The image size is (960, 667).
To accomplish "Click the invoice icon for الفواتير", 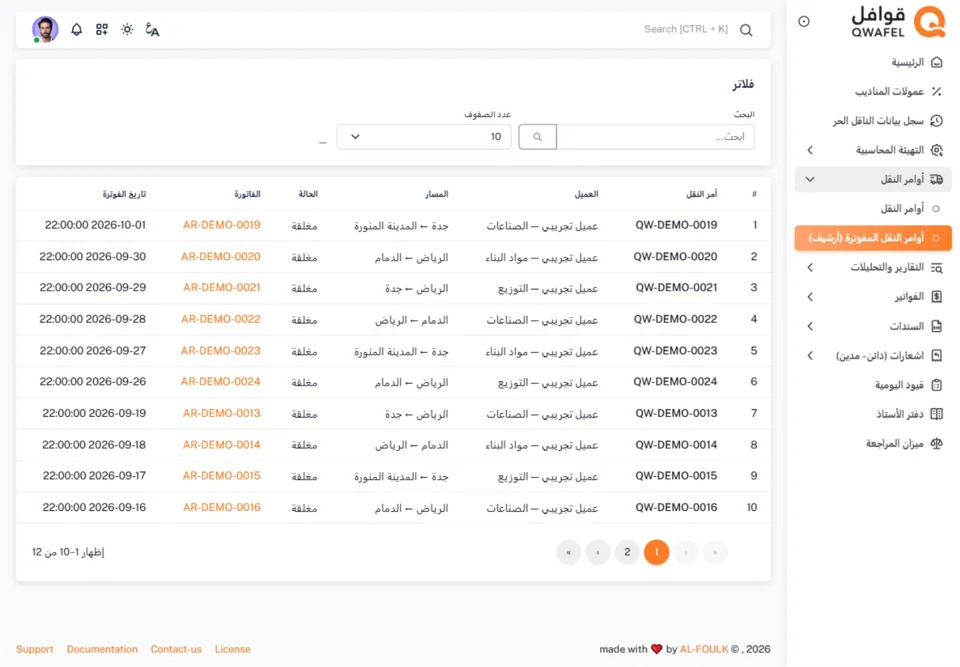I will tap(936, 297).
